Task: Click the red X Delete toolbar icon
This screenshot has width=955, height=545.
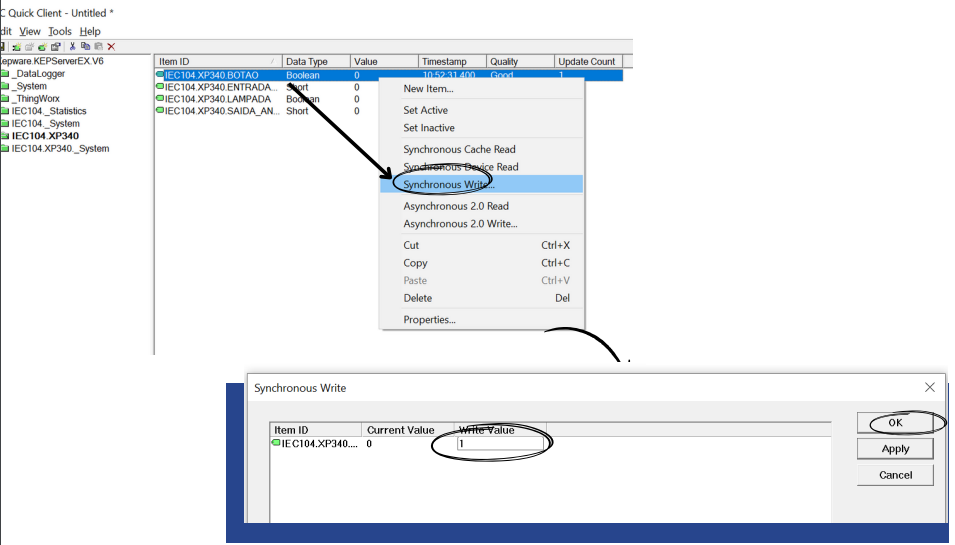Action: (111, 47)
